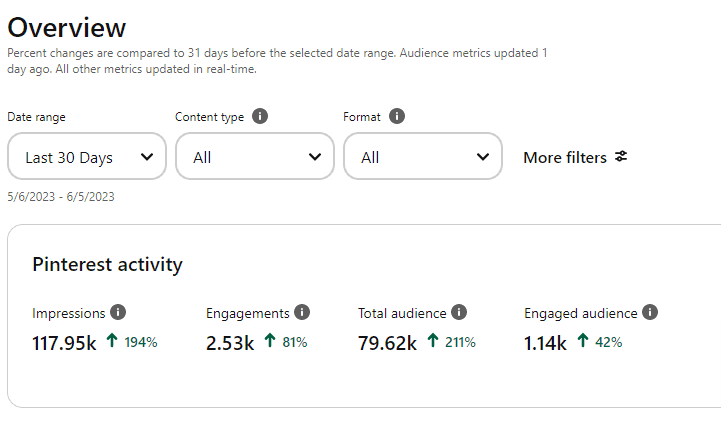Open the Last 30 Days date range dropdown
This screenshot has width=721, height=422.
coord(87,157)
